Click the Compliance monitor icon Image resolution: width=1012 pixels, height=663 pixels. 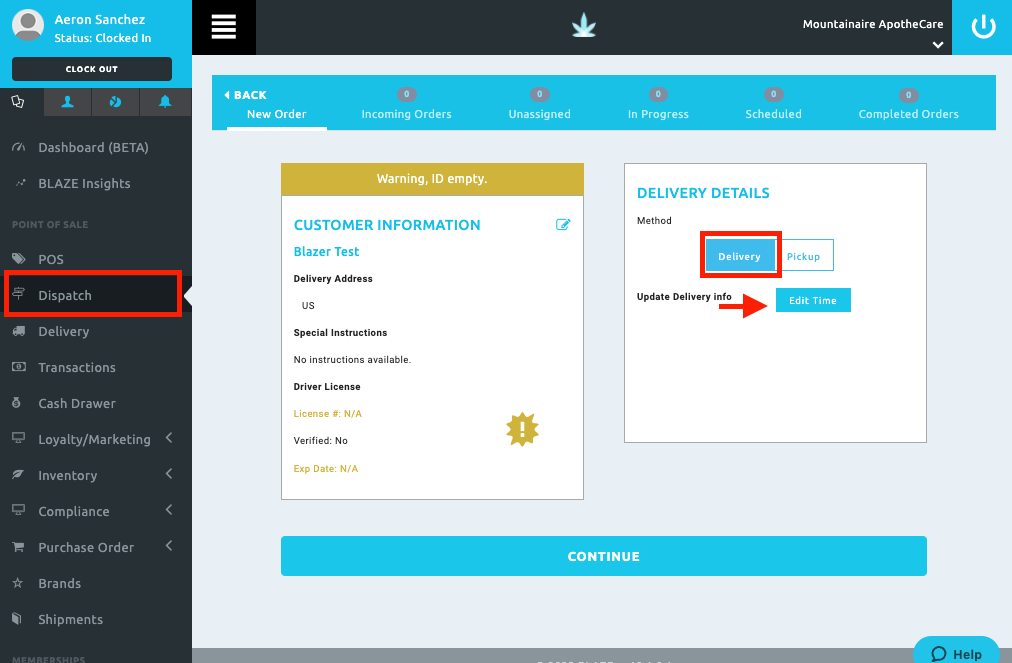19,510
